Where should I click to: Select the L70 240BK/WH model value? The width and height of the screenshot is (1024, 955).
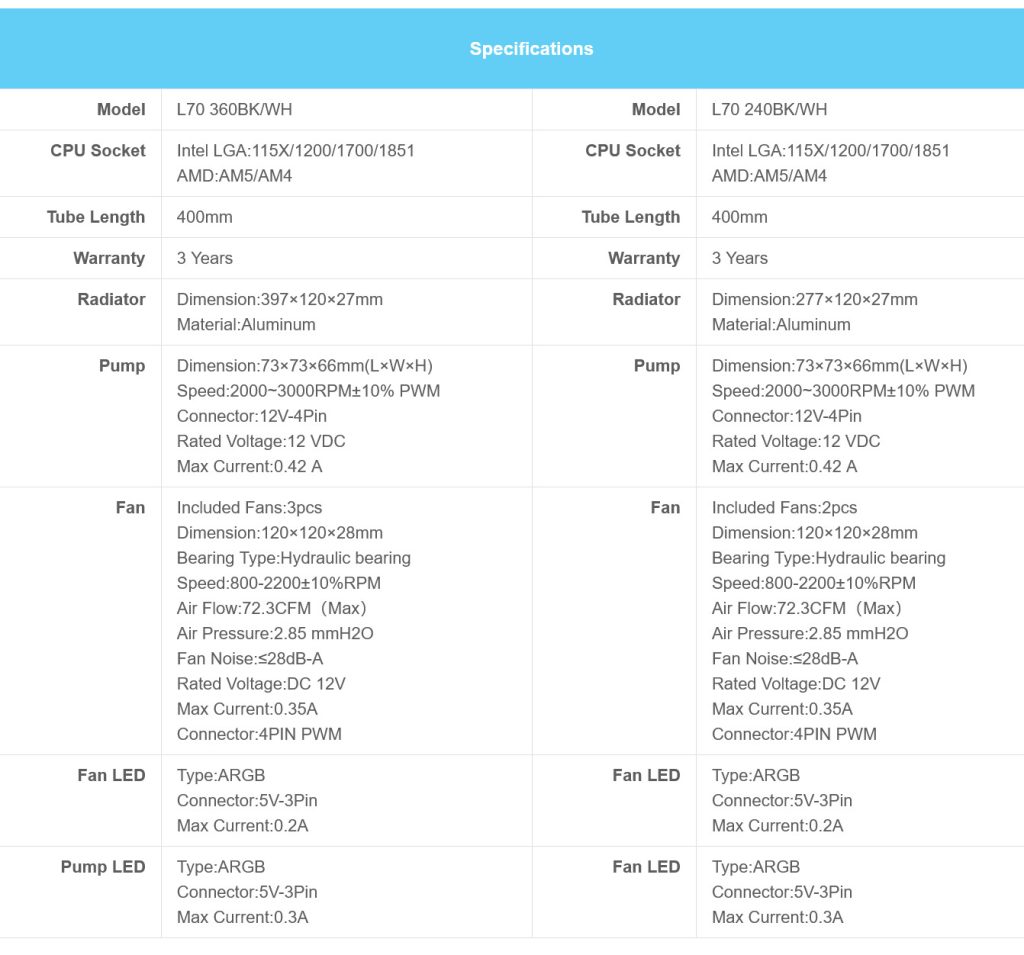click(x=769, y=109)
